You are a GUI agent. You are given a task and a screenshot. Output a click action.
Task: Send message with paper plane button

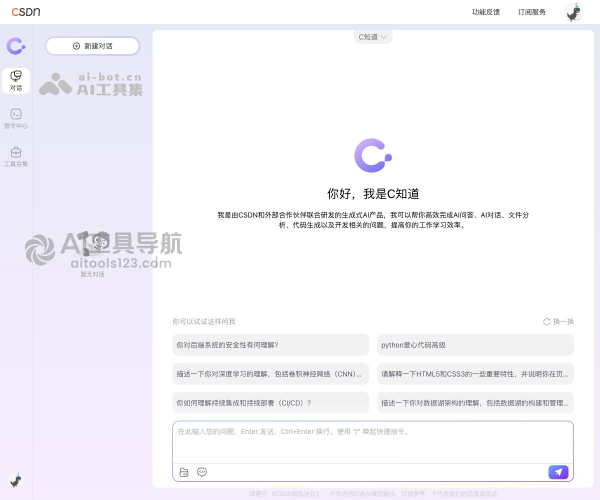coord(558,472)
